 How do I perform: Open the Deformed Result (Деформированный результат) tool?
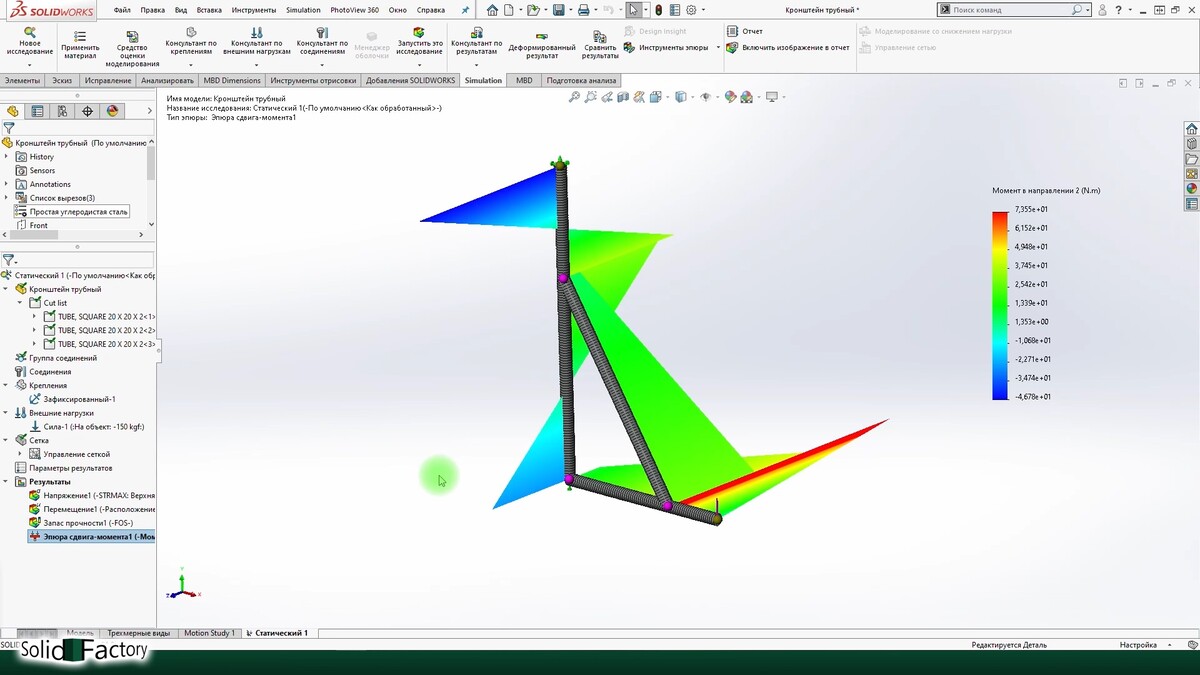click(541, 36)
